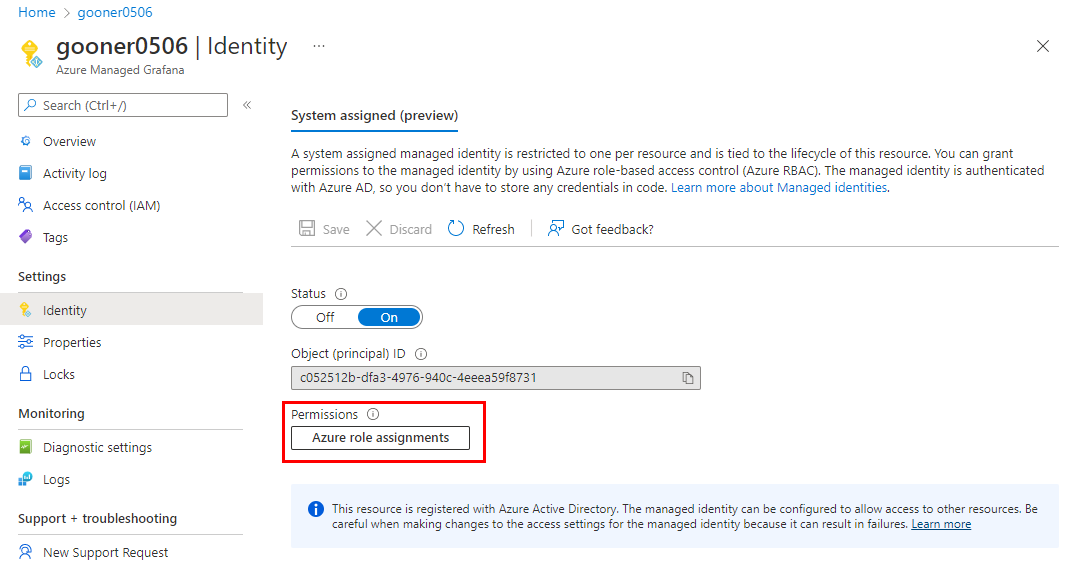Screen dimensions: 1070x586
Task: Click info icon next to Permissions
Action: point(373,414)
